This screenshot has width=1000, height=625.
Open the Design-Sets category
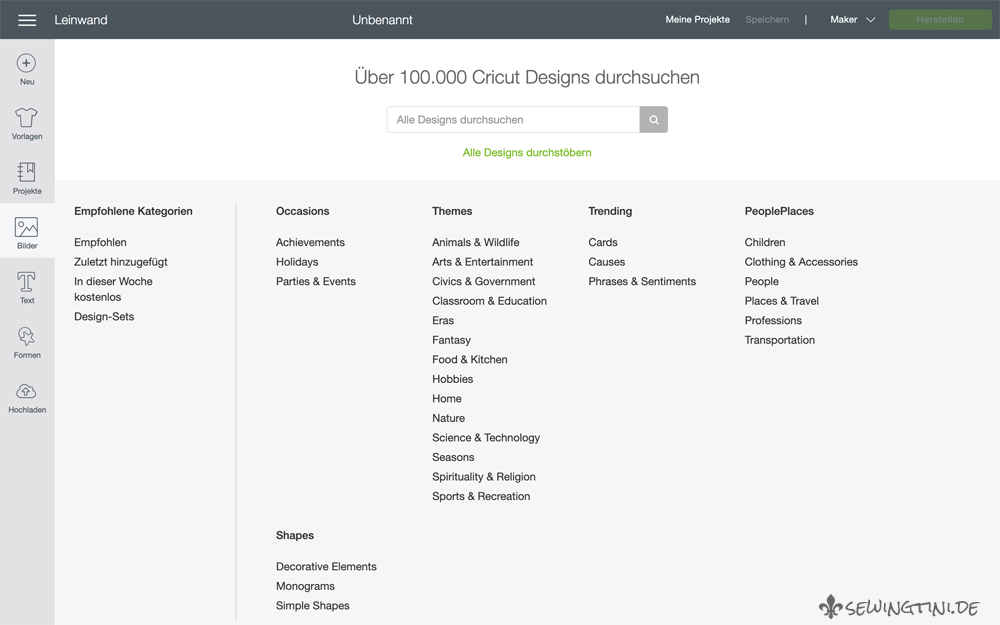pyautogui.click(x=104, y=316)
